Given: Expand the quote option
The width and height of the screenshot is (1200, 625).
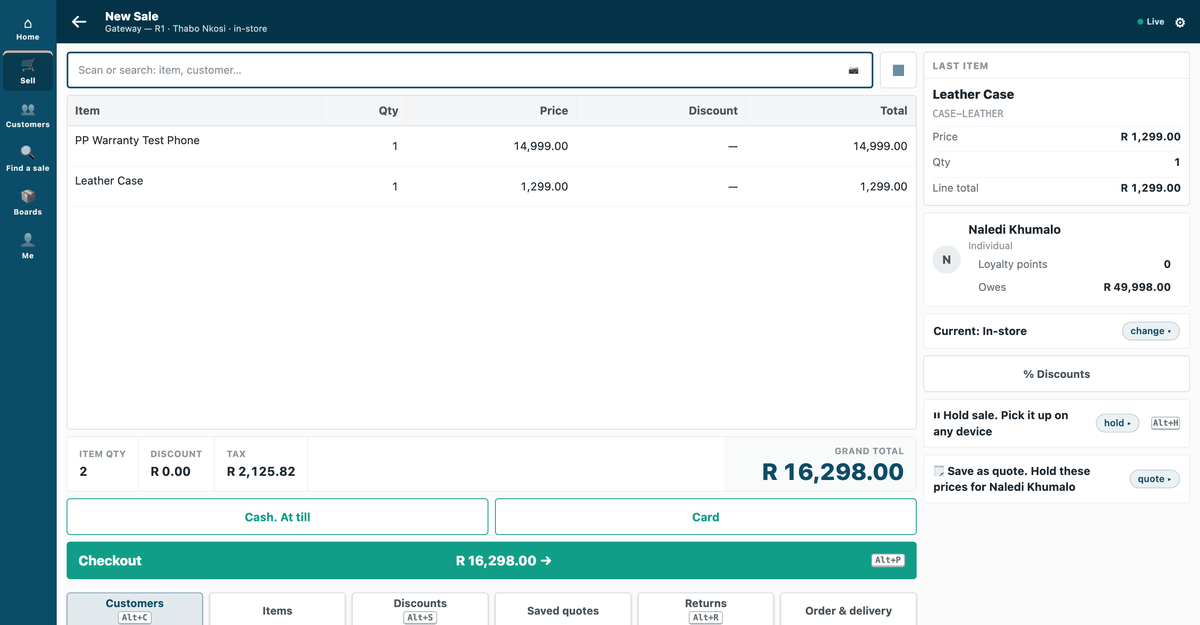Looking at the screenshot, I should [x=1155, y=479].
